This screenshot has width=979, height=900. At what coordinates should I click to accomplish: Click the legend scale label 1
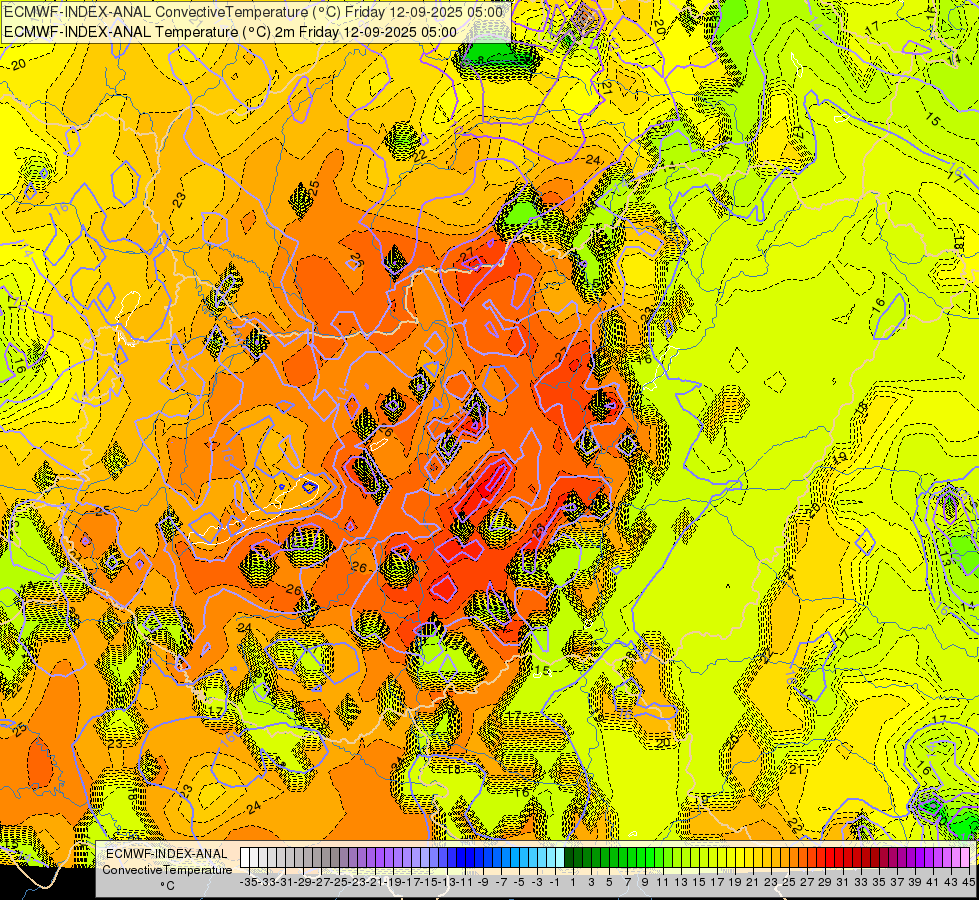click(x=573, y=882)
